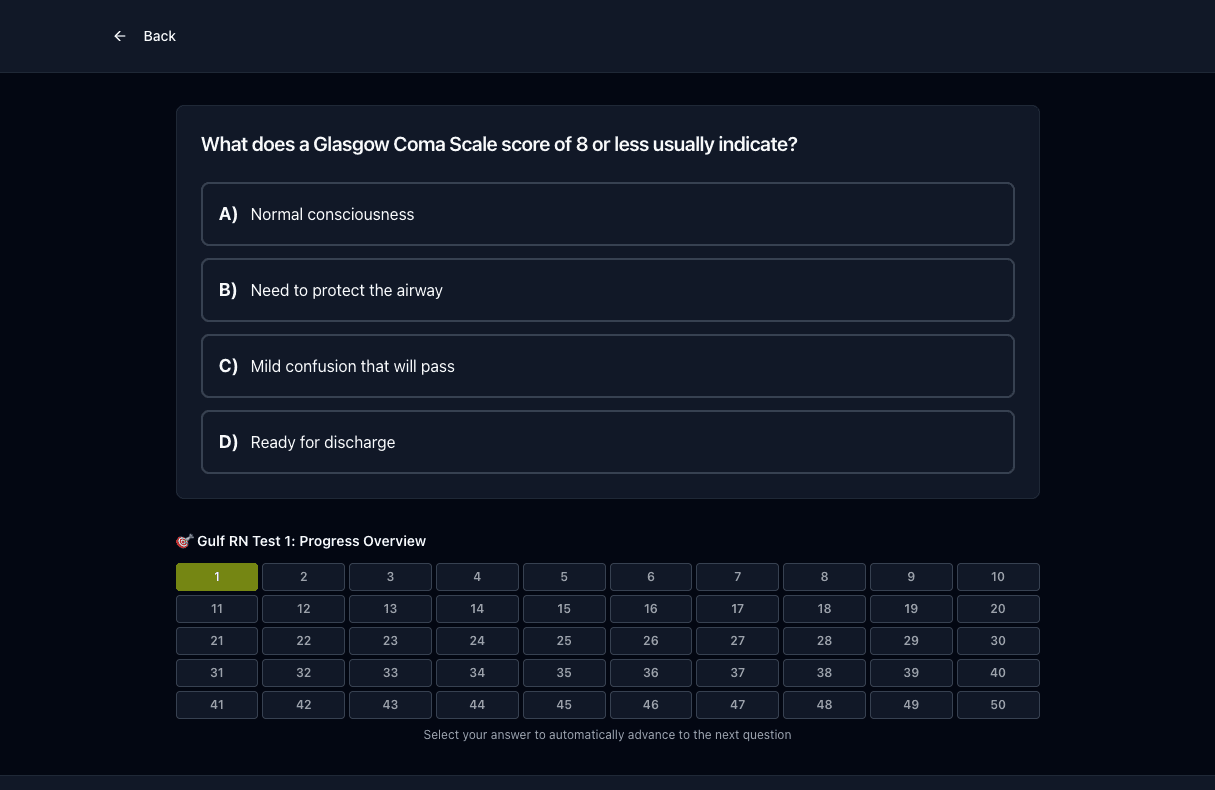
Task: Go to question 27
Action: (737, 641)
